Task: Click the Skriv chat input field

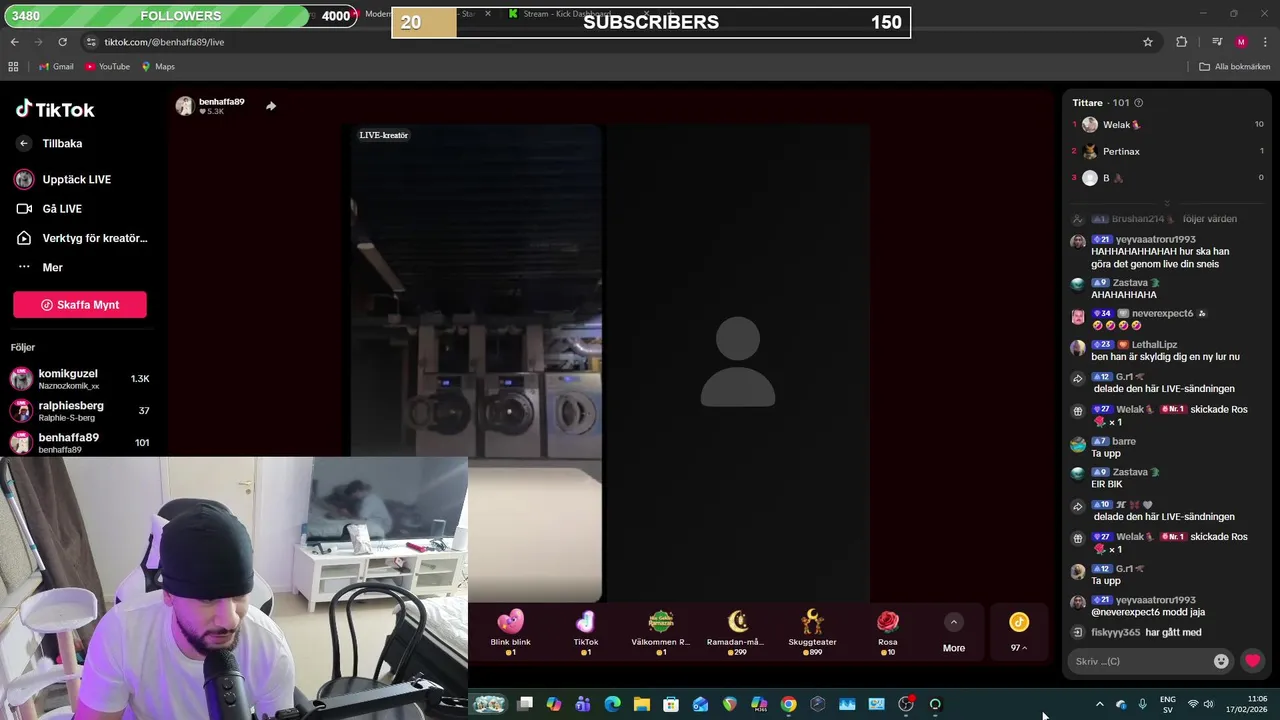Action: (x=1140, y=661)
